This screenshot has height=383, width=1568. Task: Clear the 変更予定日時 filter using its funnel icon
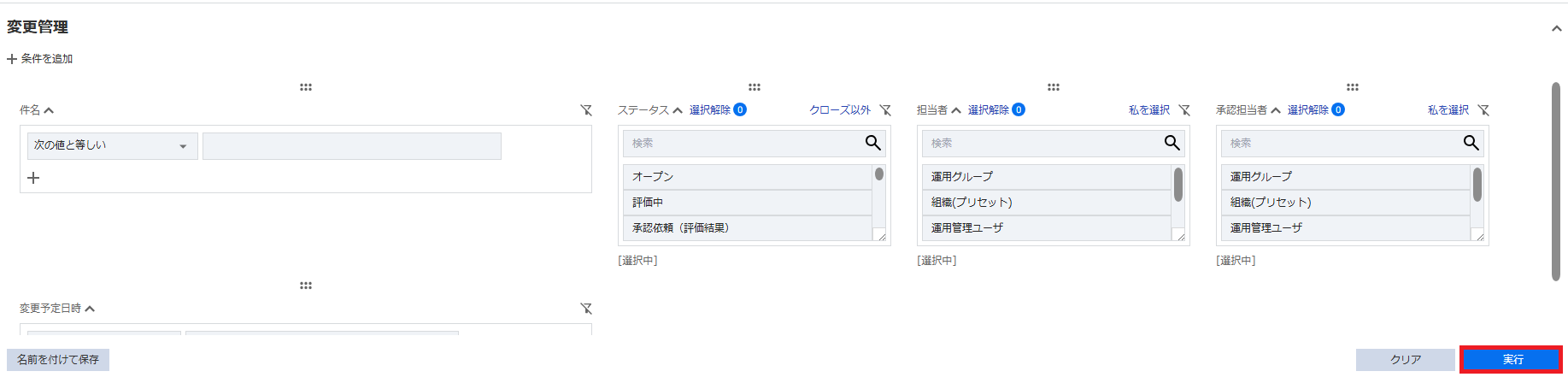[586, 309]
